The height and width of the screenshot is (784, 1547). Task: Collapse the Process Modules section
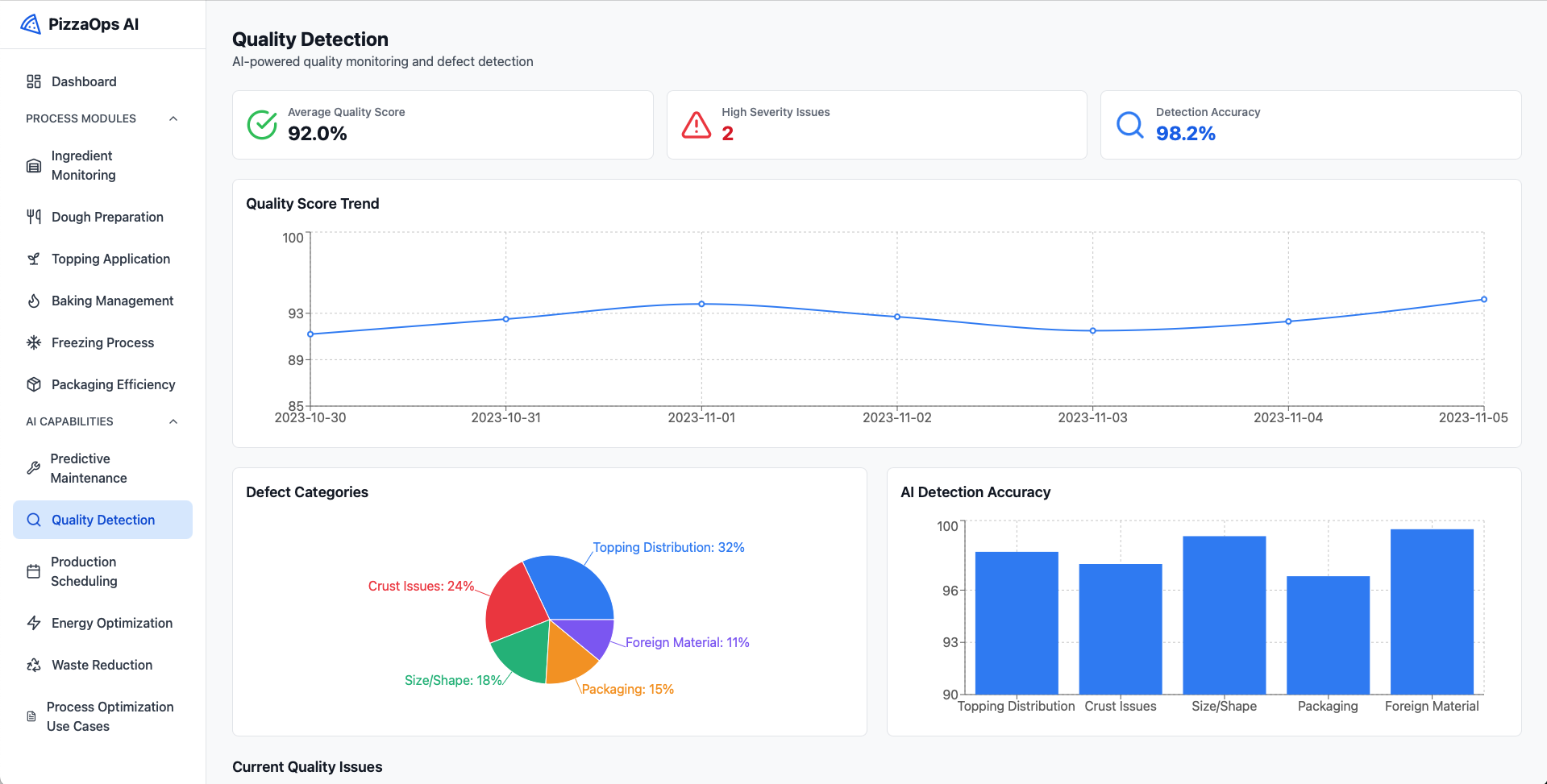coord(173,118)
